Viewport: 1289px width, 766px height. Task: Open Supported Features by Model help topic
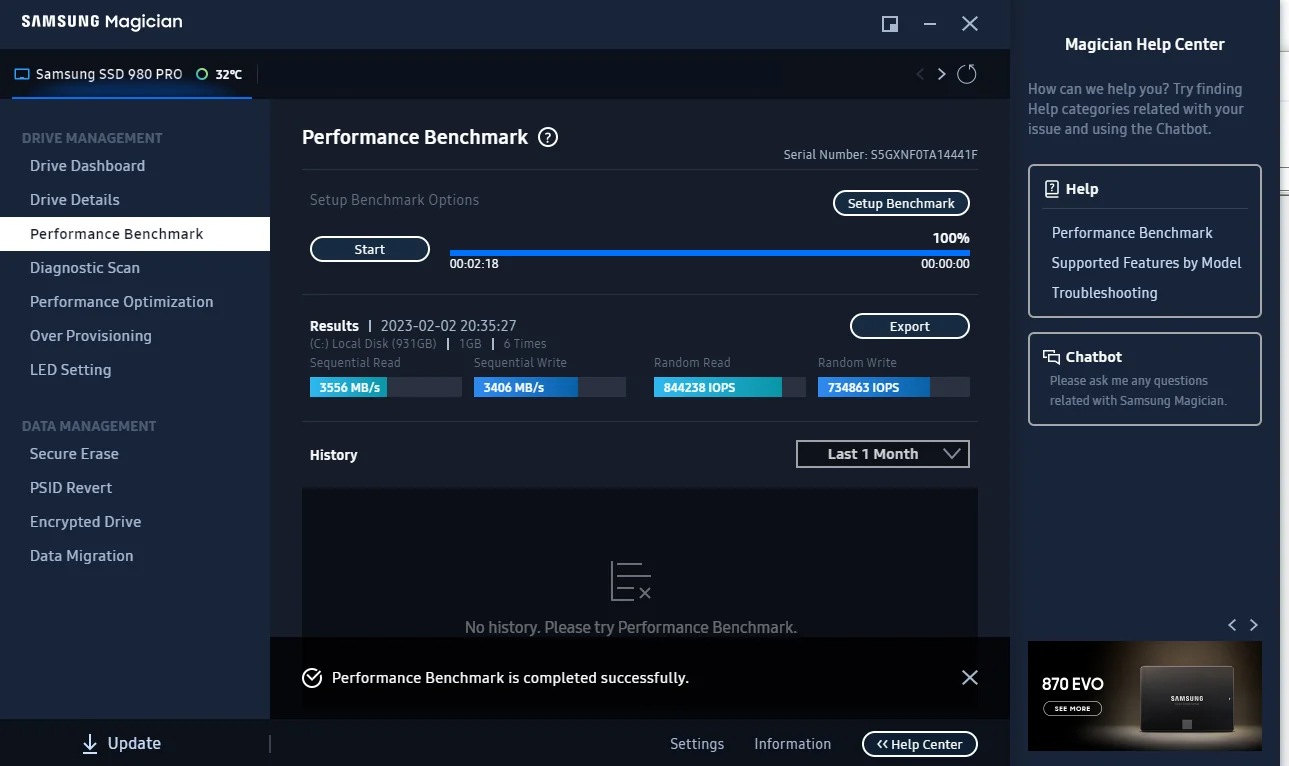(1147, 263)
